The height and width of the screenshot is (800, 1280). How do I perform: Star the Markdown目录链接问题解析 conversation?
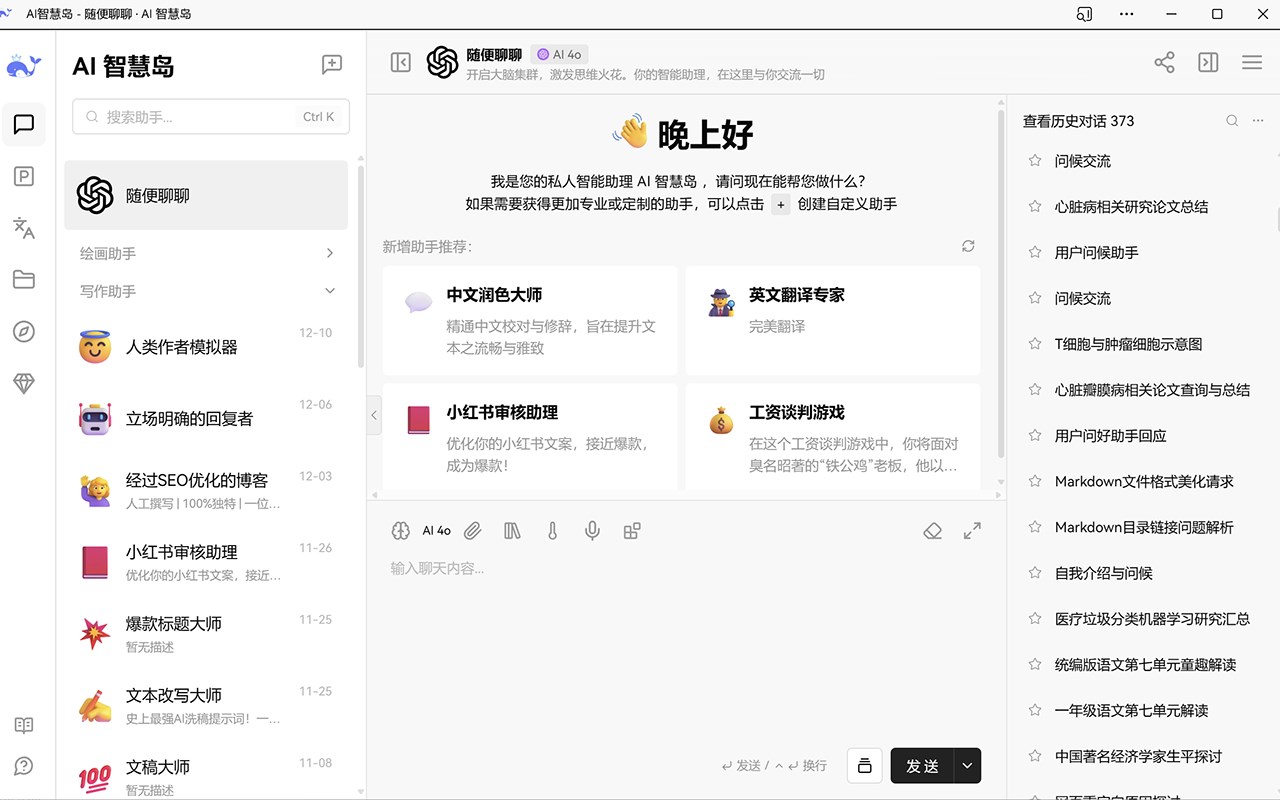(1035, 527)
